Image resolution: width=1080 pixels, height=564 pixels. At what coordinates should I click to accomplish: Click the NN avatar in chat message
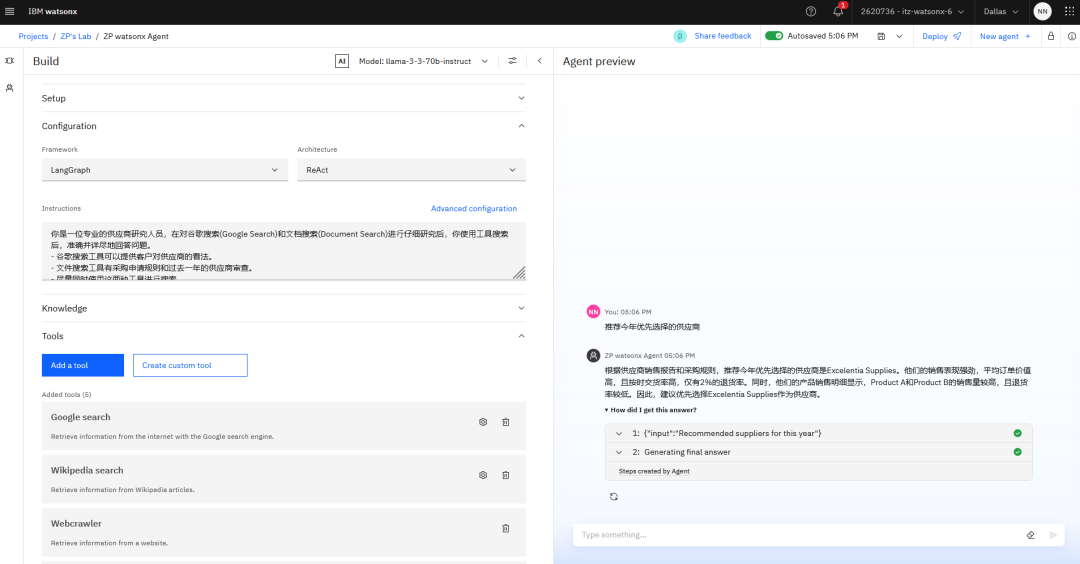coord(593,312)
